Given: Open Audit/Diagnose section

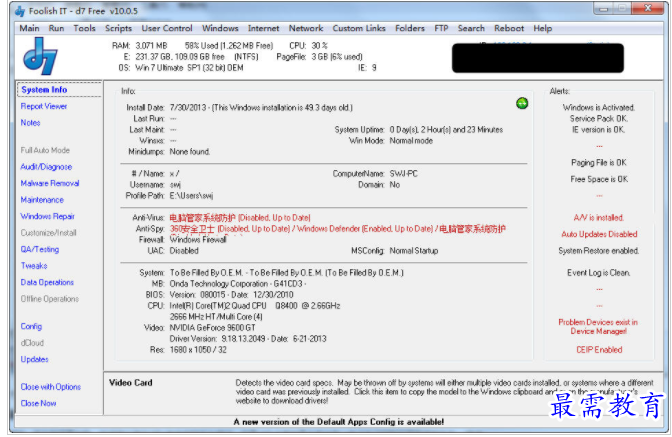Looking at the screenshot, I should pos(46,167).
